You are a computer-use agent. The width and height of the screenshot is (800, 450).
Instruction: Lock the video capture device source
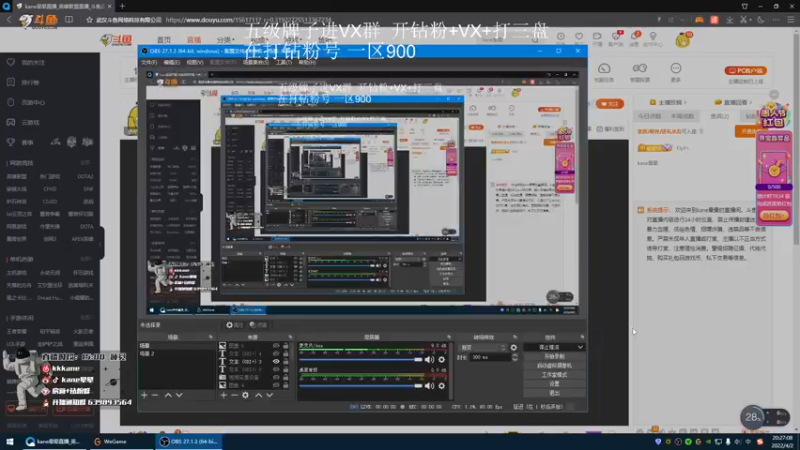click(x=286, y=378)
